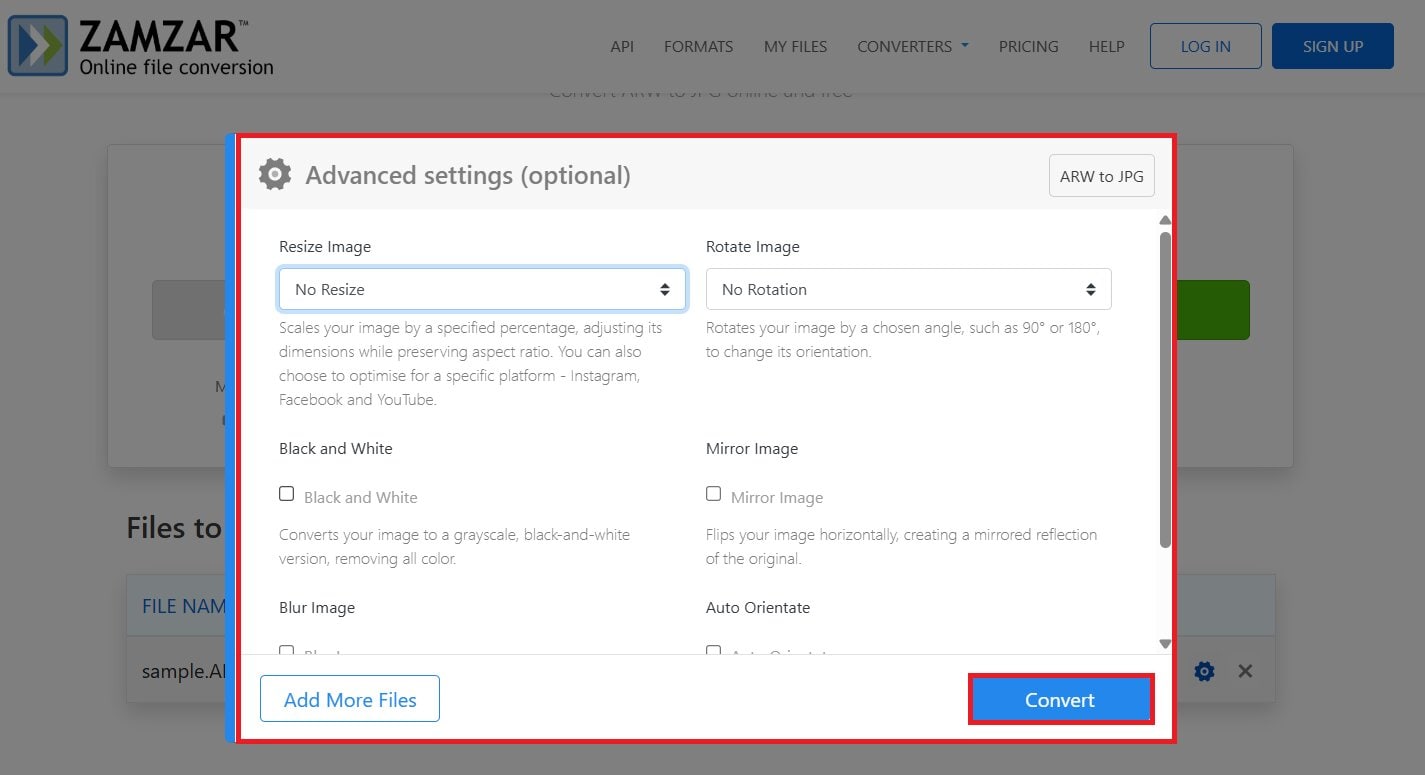Click the Zamzar logo icon
The height and width of the screenshot is (775, 1425).
tap(38, 46)
